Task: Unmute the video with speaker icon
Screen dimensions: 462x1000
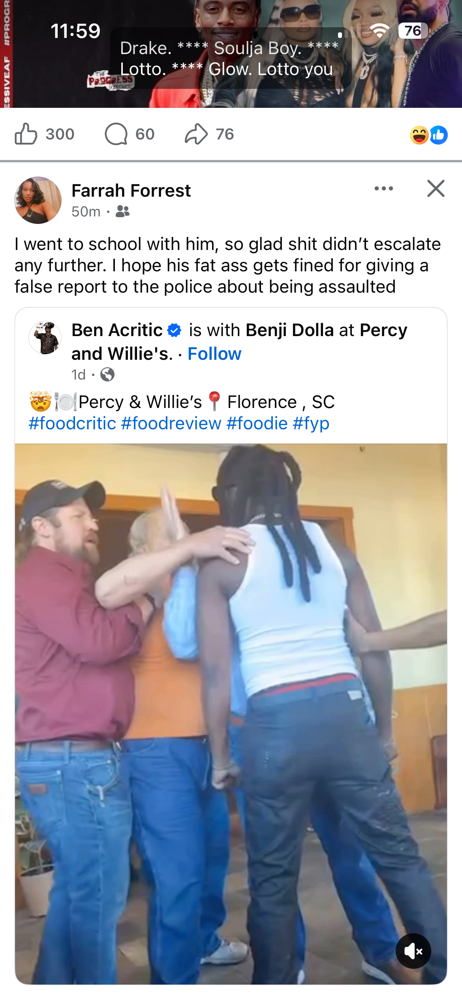Action: point(414,952)
